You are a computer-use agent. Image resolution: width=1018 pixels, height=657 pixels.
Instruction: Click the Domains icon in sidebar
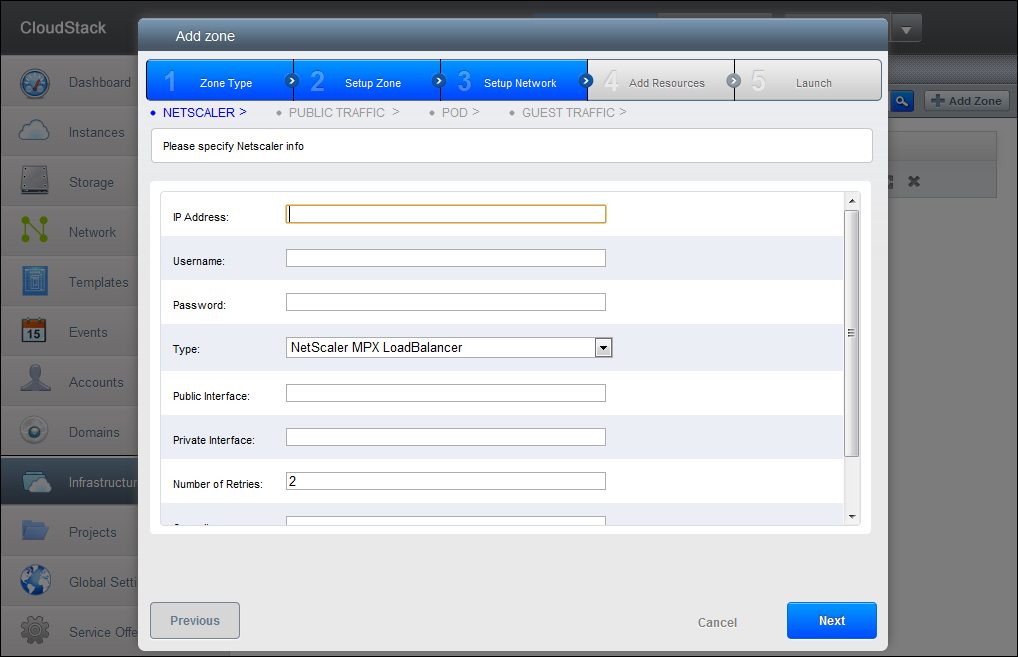click(35, 432)
